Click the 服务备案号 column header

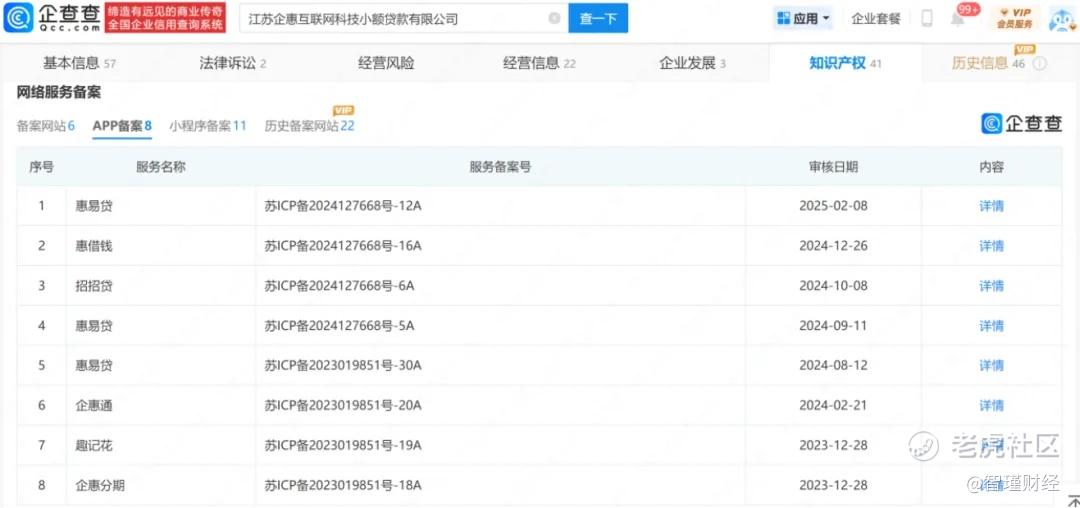coord(500,167)
